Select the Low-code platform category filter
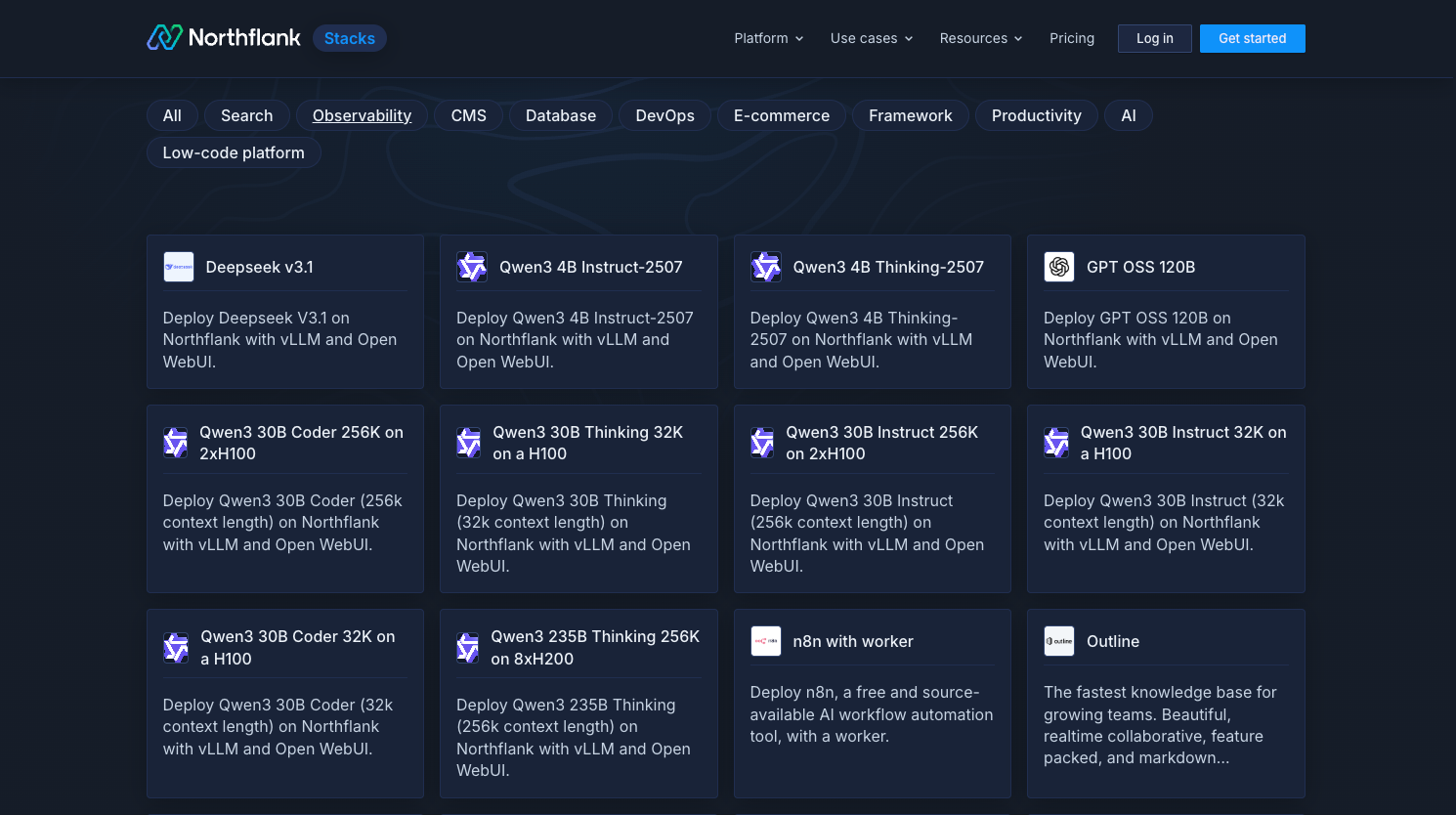 (234, 152)
